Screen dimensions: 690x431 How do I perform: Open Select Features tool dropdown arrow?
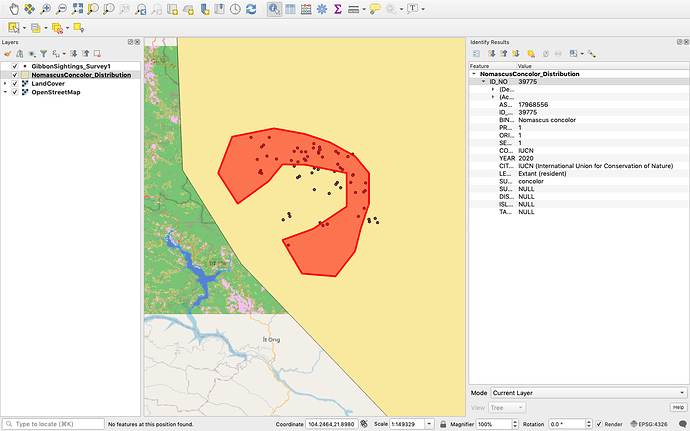(x=24, y=28)
